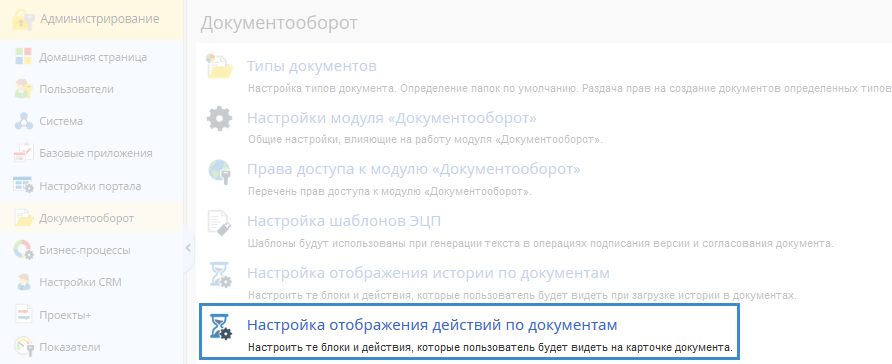Image resolution: width=892 pixels, height=364 pixels.
Task: Open Настройка отображения действий по документам
Action: (432, 325)
